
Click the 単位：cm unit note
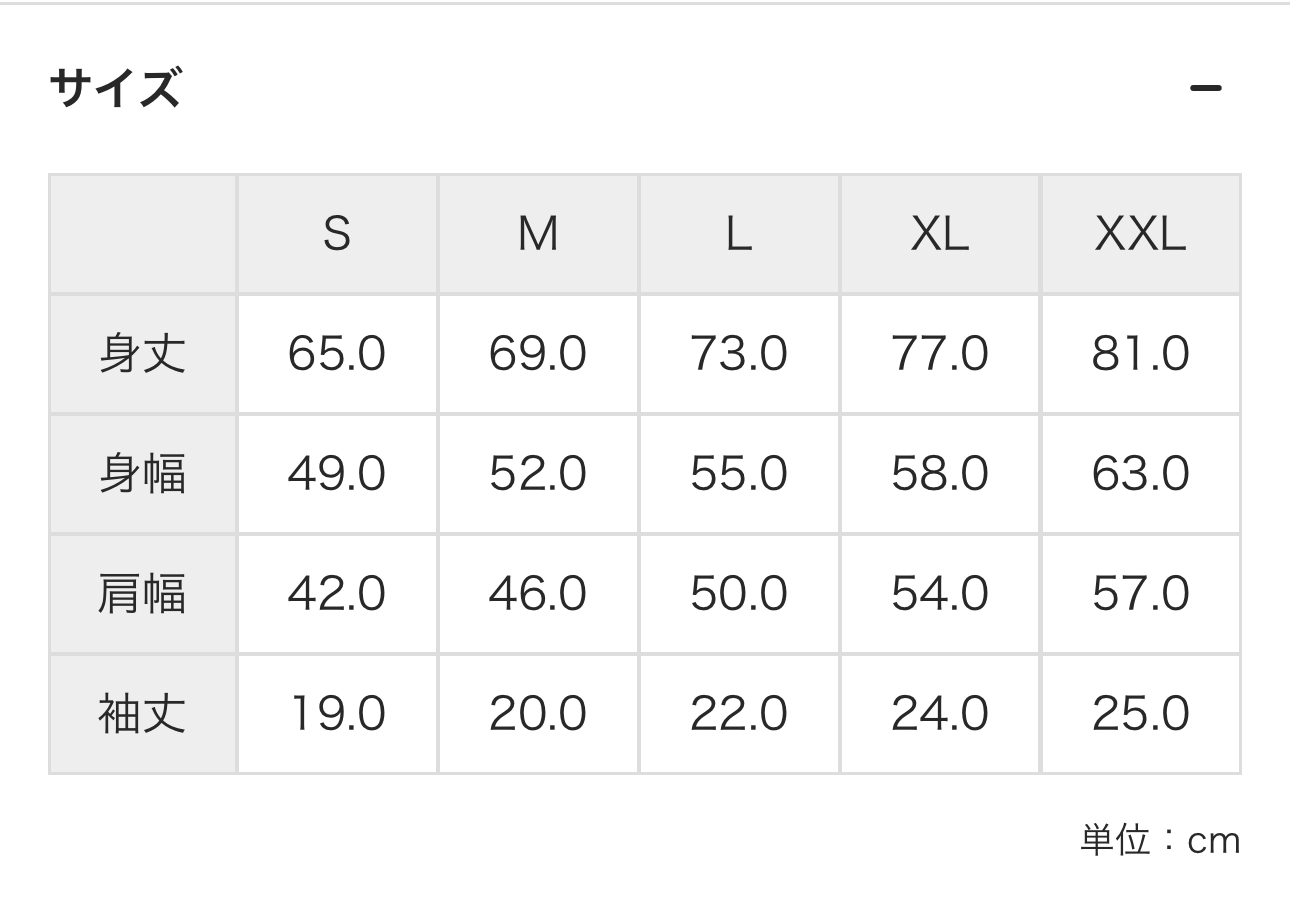click(1160, 840)
